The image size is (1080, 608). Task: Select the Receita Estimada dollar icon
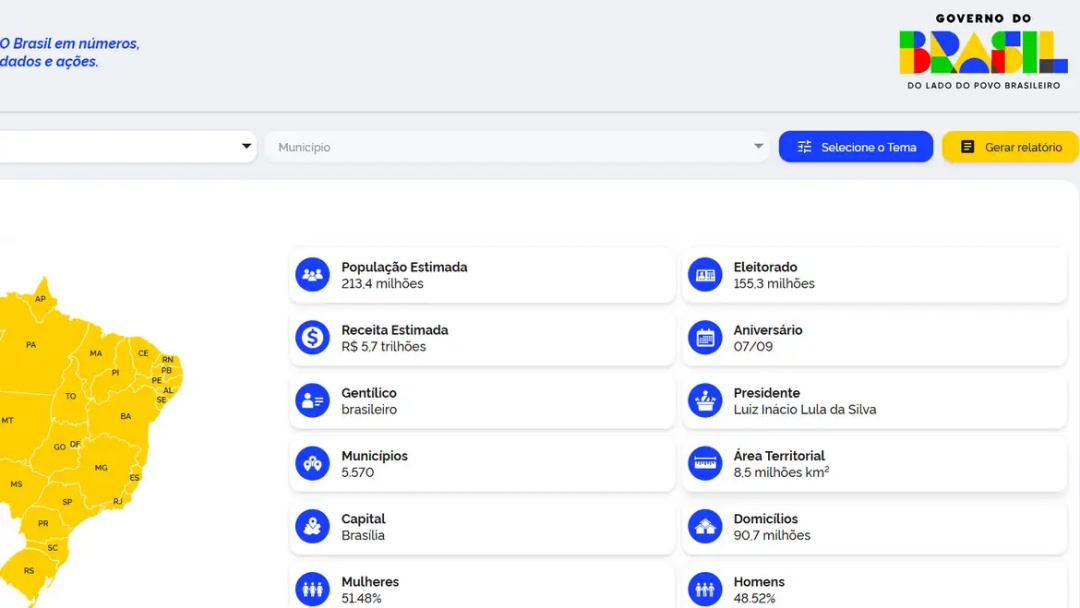coord(312,337)
